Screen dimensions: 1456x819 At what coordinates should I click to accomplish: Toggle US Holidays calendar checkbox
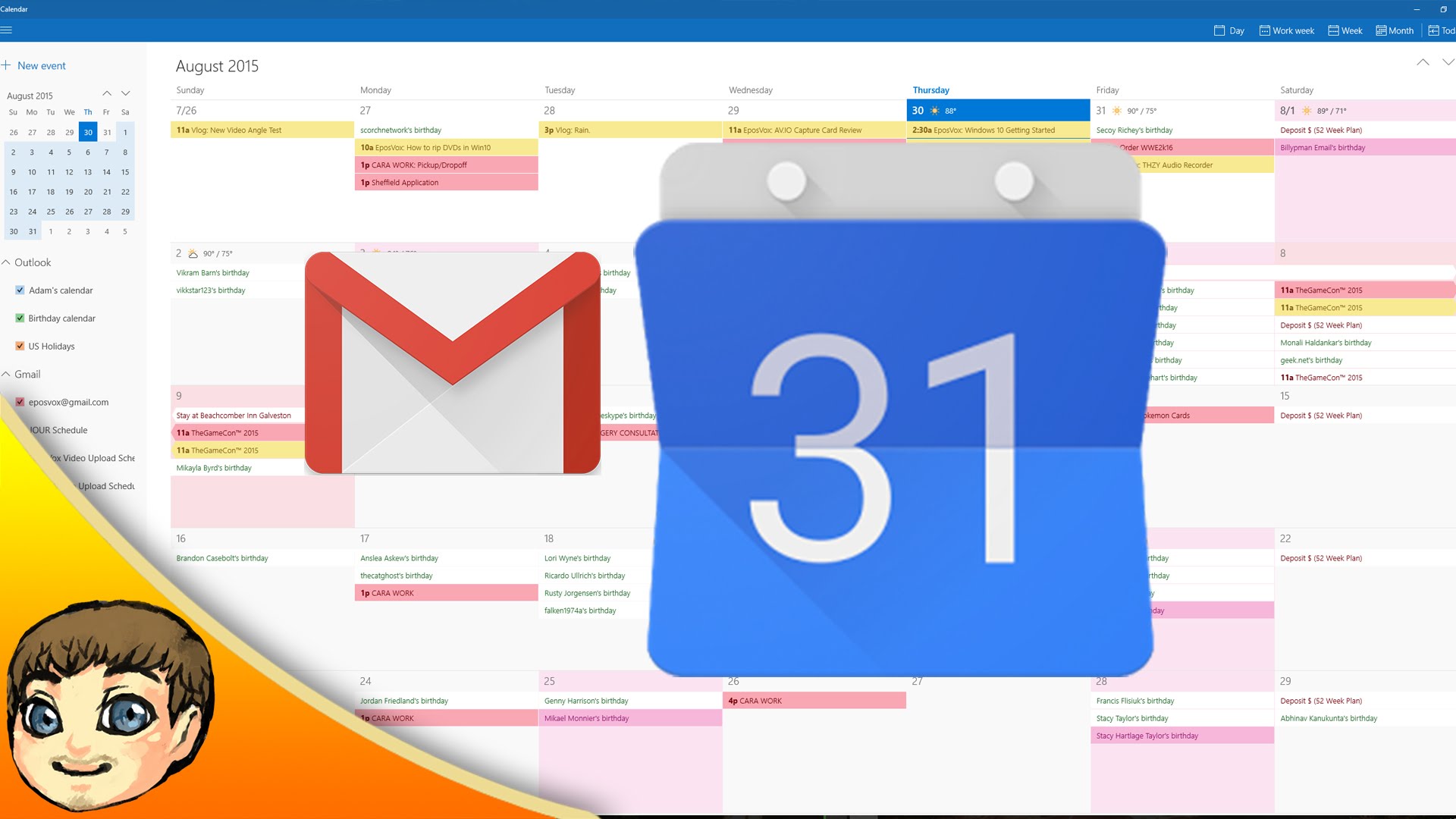21,346
